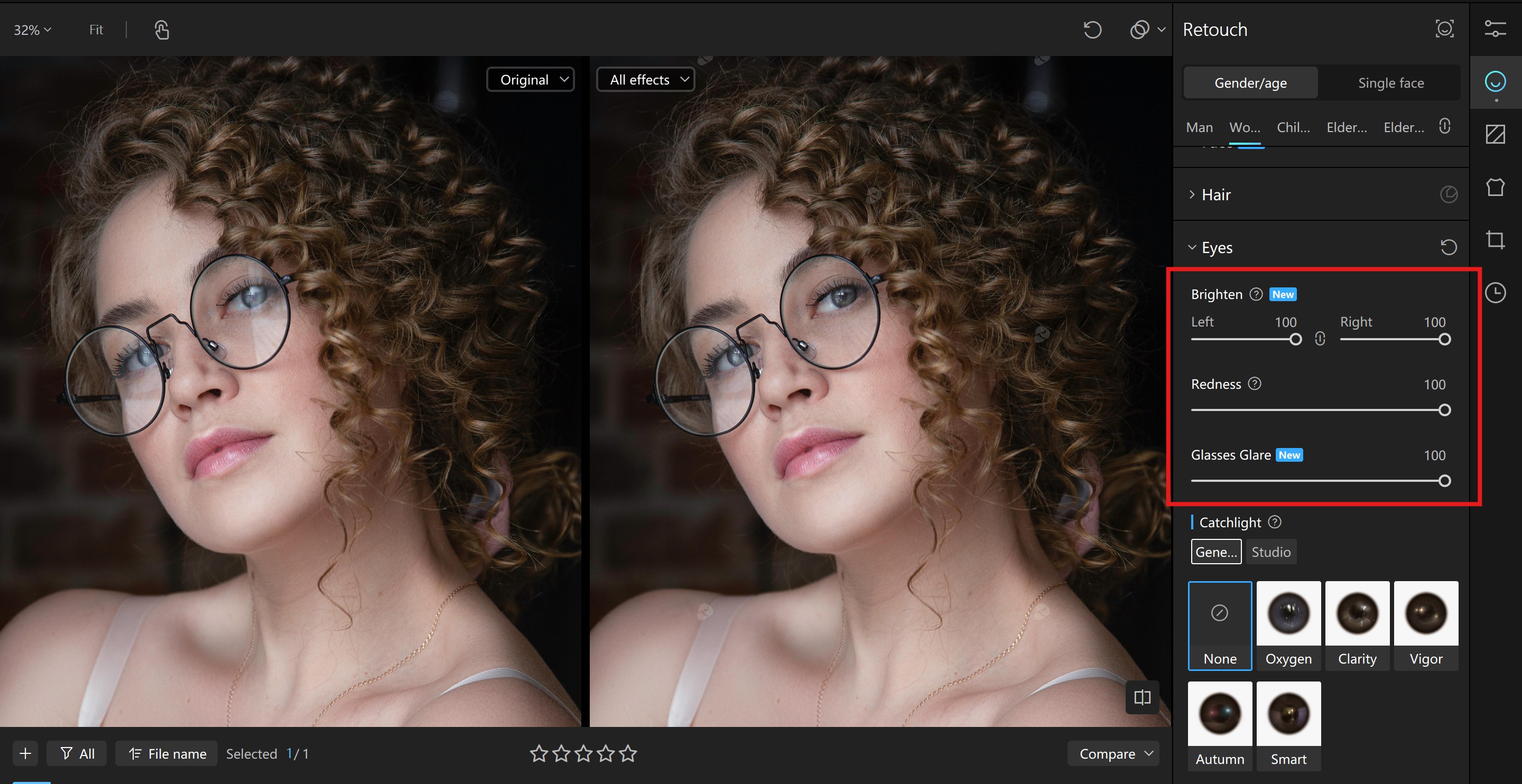Choose the Oxygen catchlight thumbnail

[1288, 625]
